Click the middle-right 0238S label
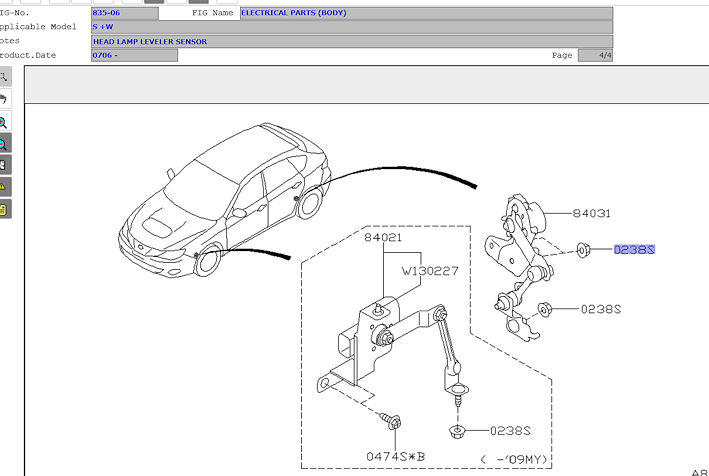The height and width of the screenshot is (476, 709). 601,309
